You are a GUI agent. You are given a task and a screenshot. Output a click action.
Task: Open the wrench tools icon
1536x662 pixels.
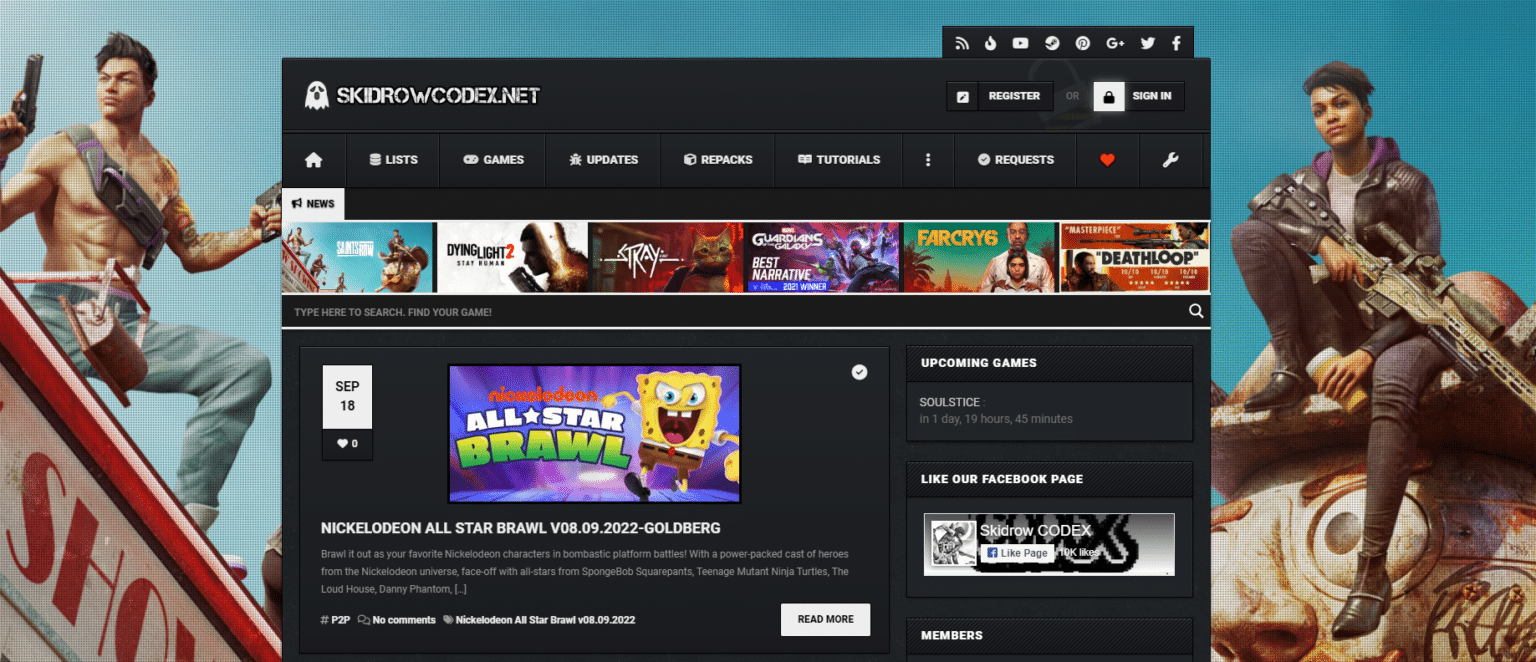point(1170,159)
